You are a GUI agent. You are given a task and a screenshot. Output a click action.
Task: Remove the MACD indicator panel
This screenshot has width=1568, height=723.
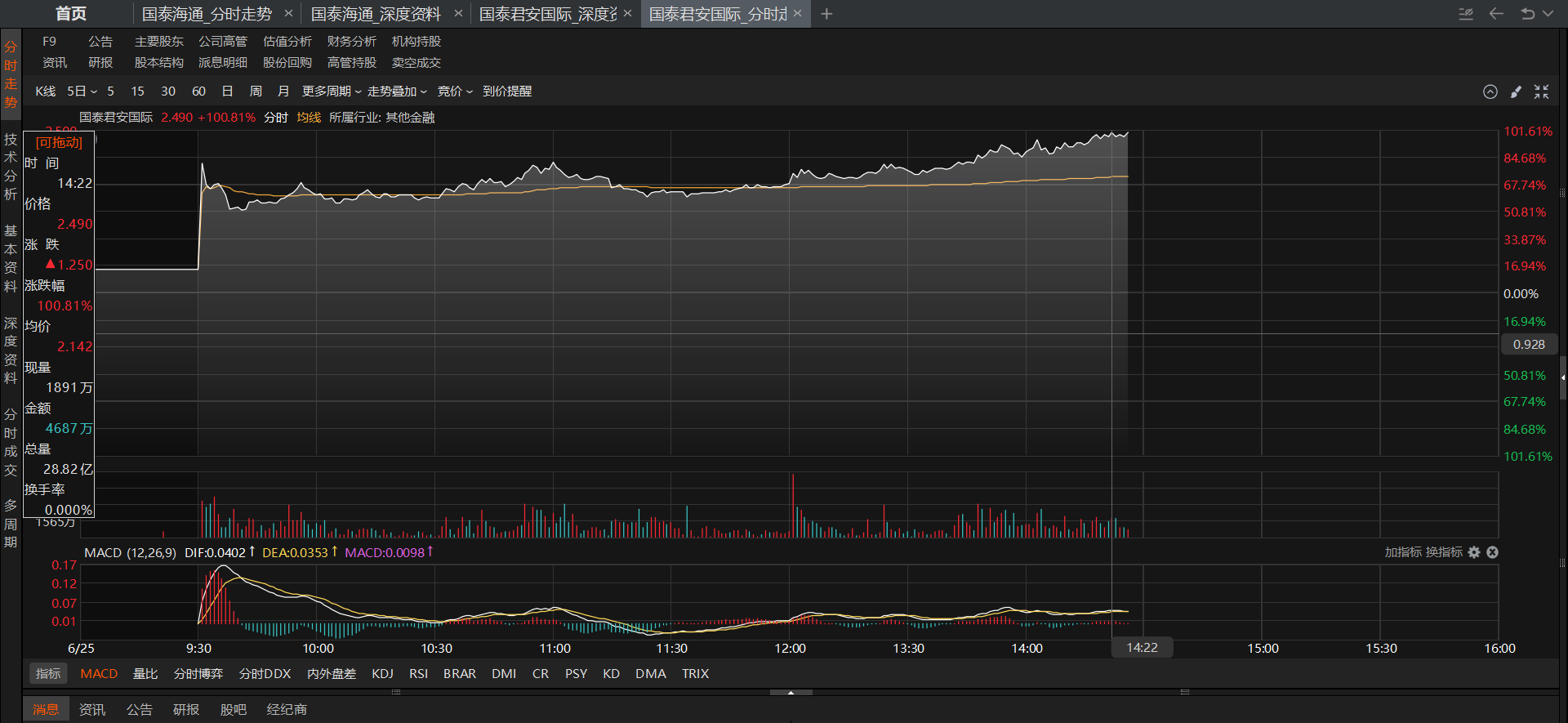[1492, 552]
